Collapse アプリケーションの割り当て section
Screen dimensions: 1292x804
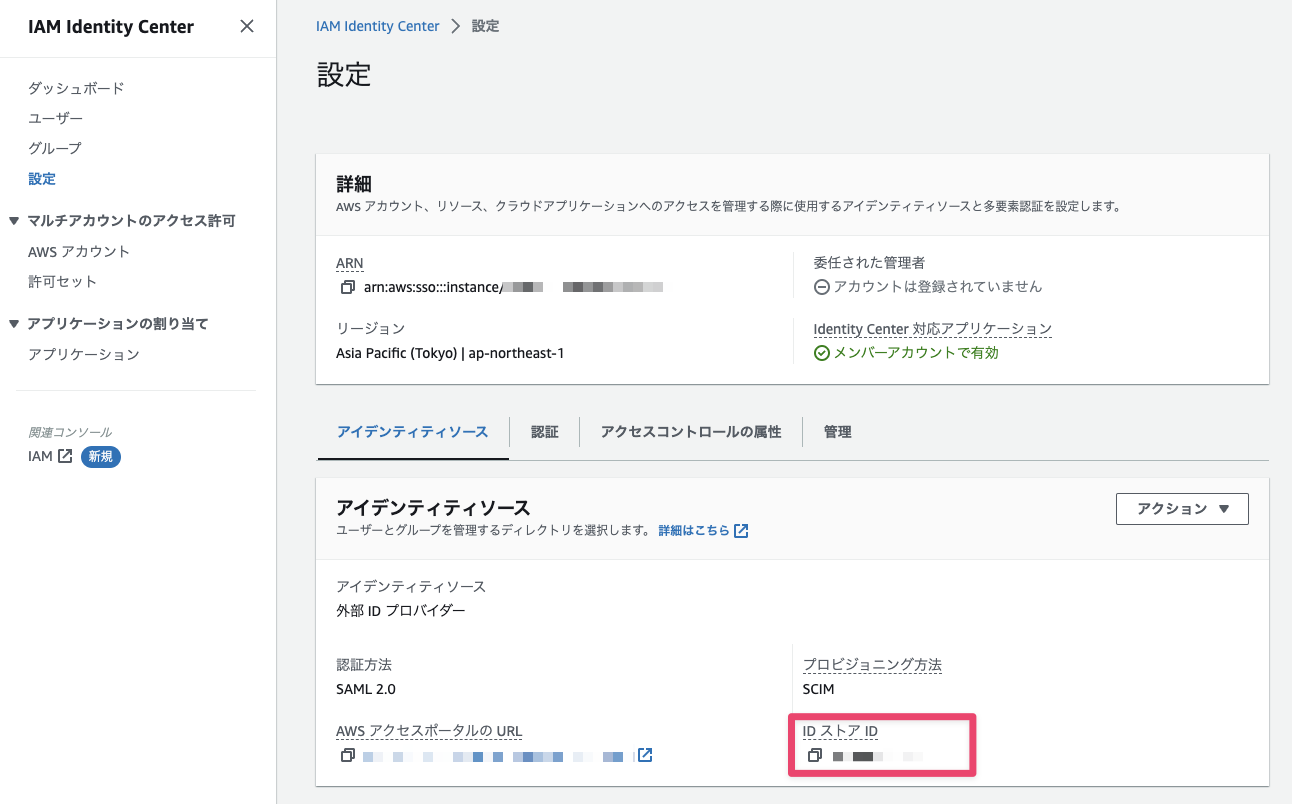pyautogui.click(x=13, y=324)
